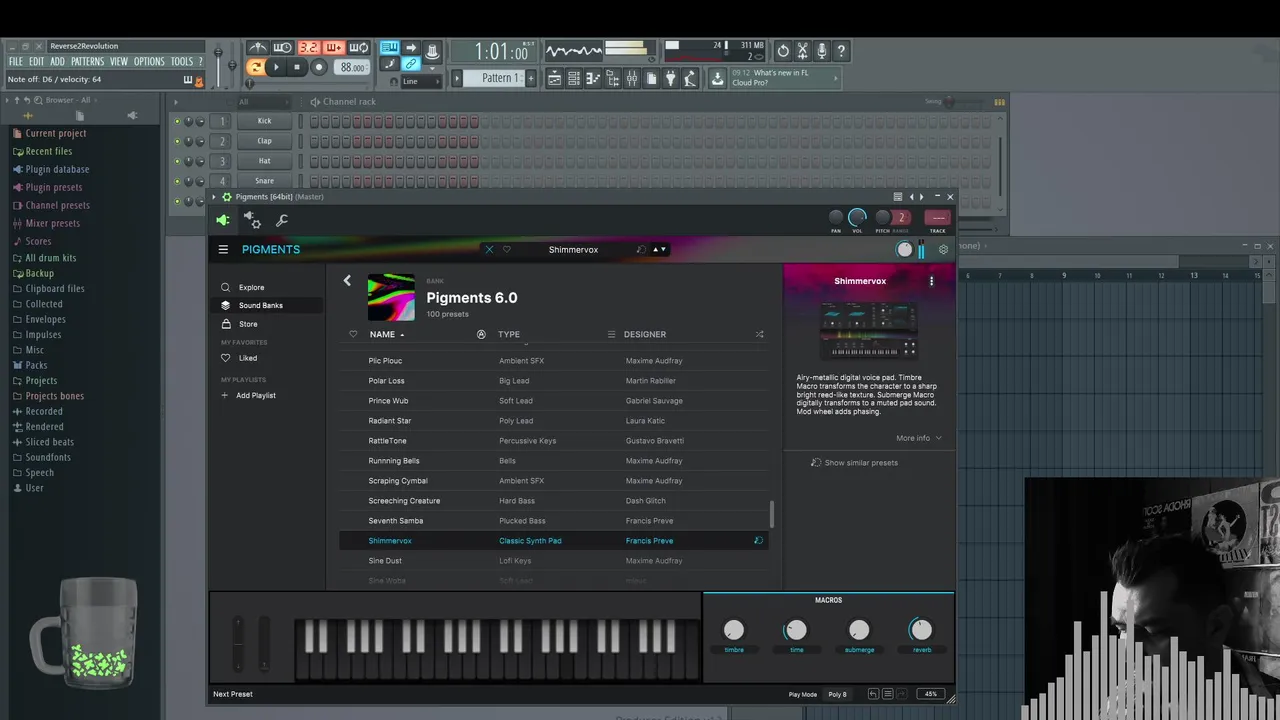The height and width of the screenshot is (720, 1280).
Task: Open the TOOLS menu
Action: [x=181, y=62]
